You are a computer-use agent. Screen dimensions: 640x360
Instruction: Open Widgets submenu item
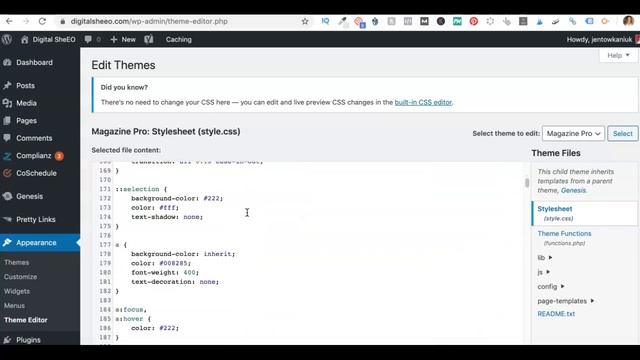(17, 291)
